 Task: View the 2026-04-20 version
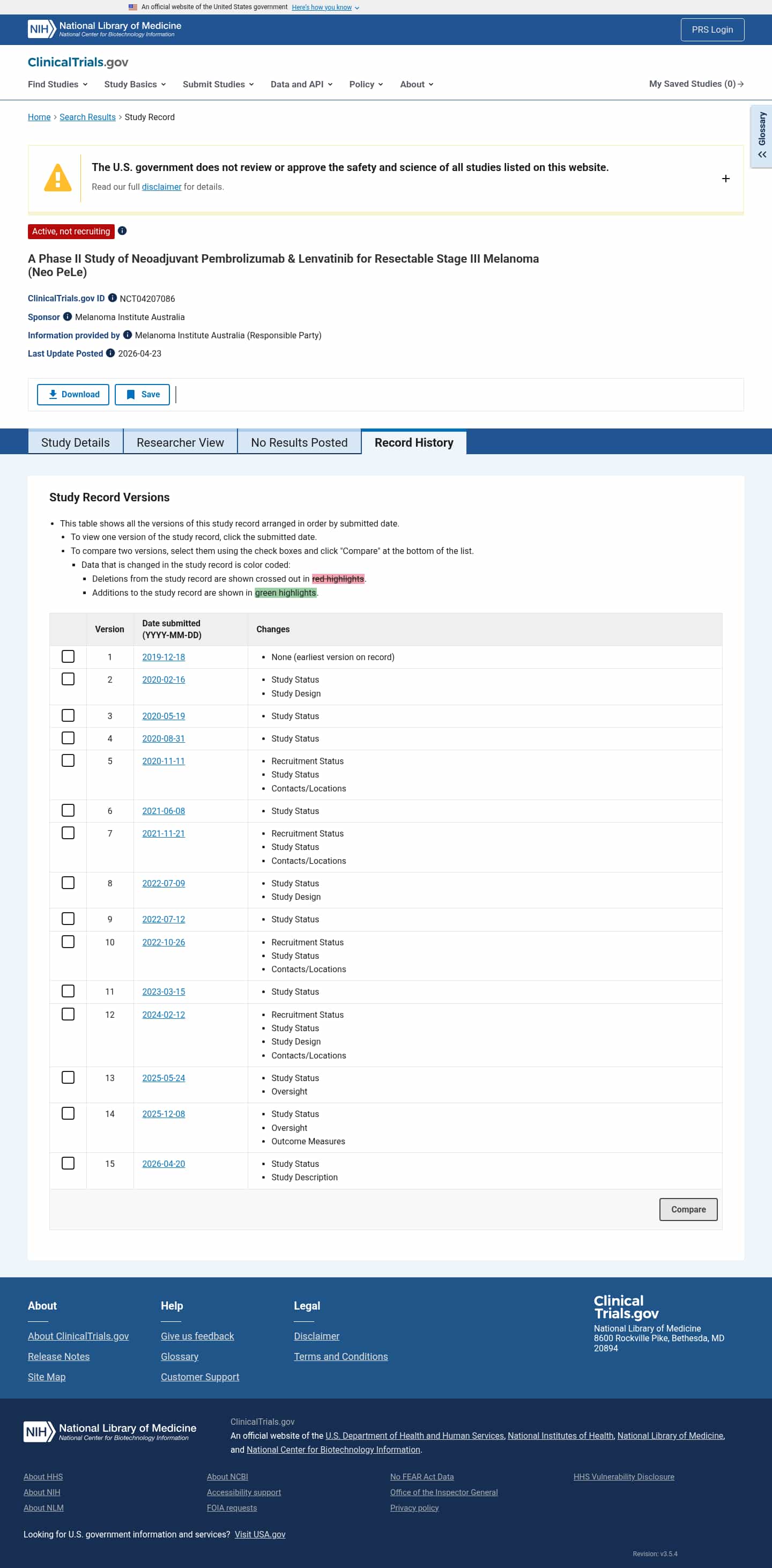pos(164,1164)
